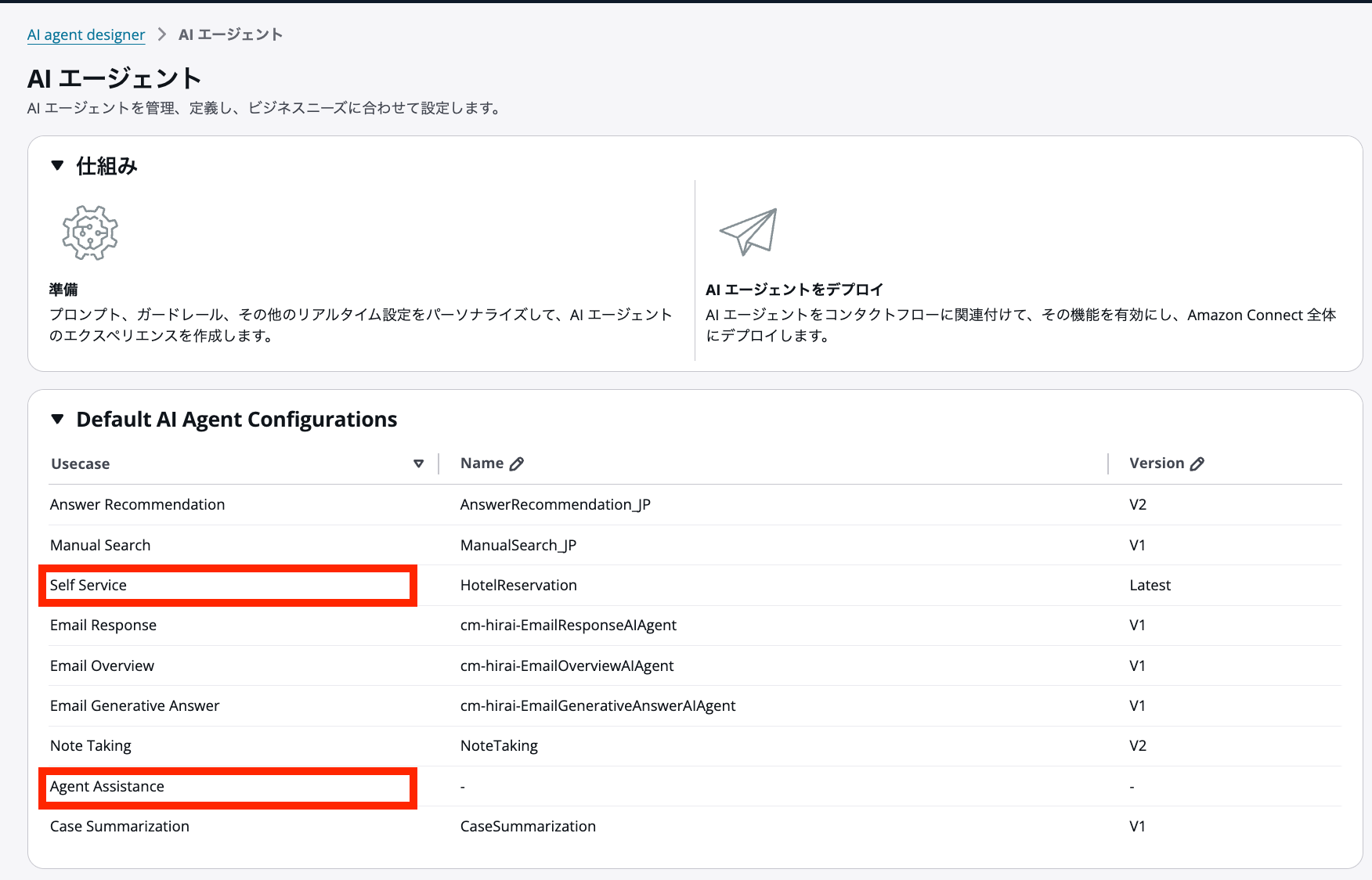Select the Usecase column header
The image size is (1372, 880).
80,463
